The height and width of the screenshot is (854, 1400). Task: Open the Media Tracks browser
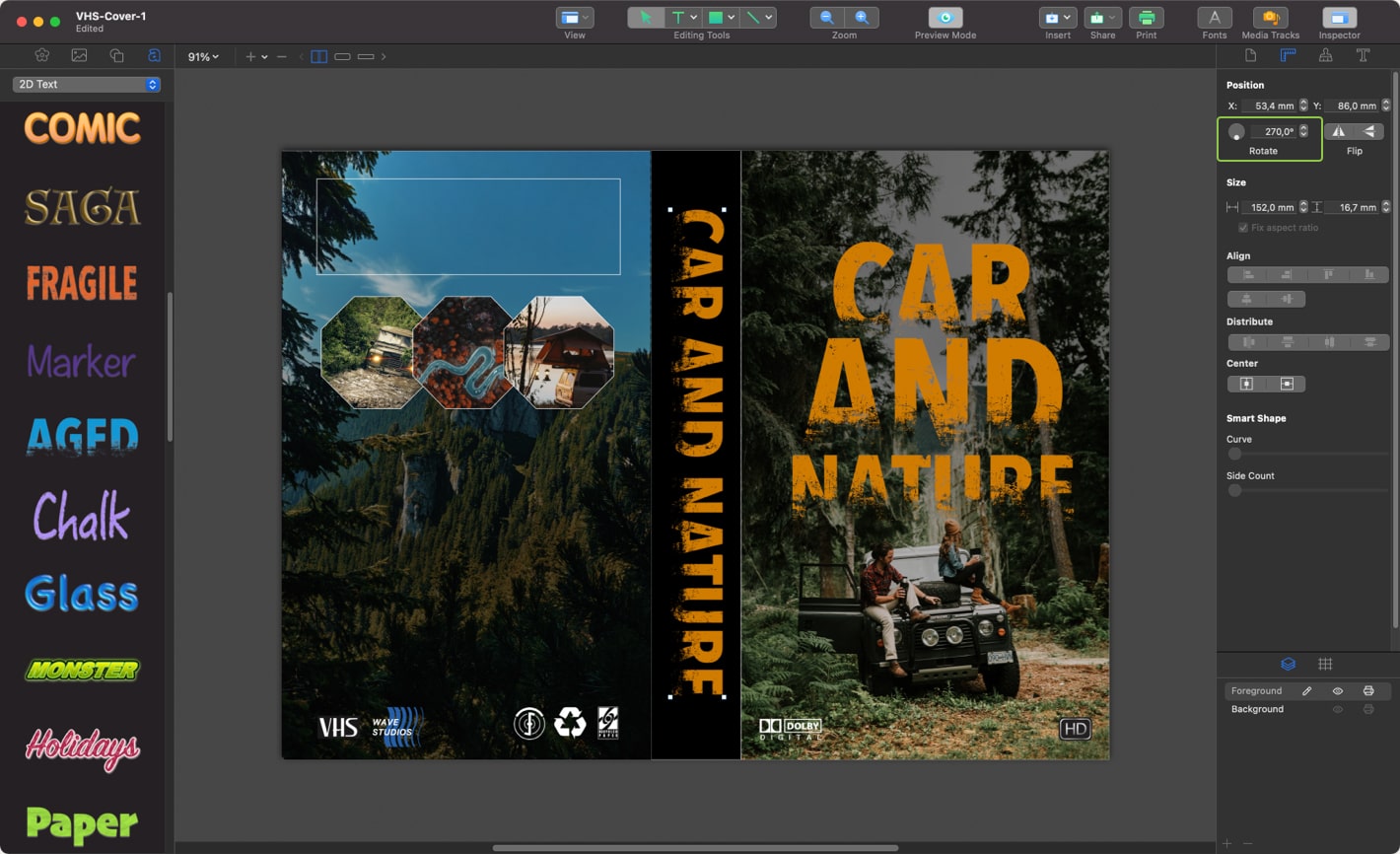tap(1269, 18)
